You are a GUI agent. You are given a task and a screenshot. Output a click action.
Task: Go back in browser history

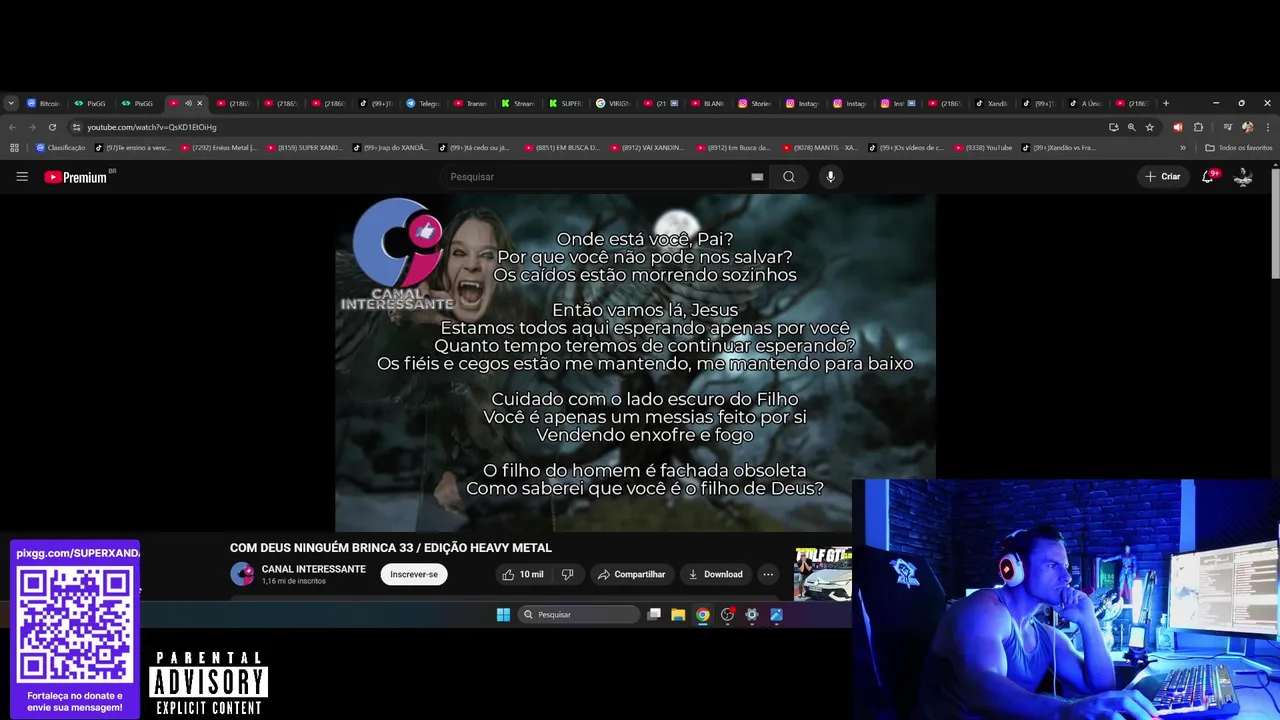(12, 127)
